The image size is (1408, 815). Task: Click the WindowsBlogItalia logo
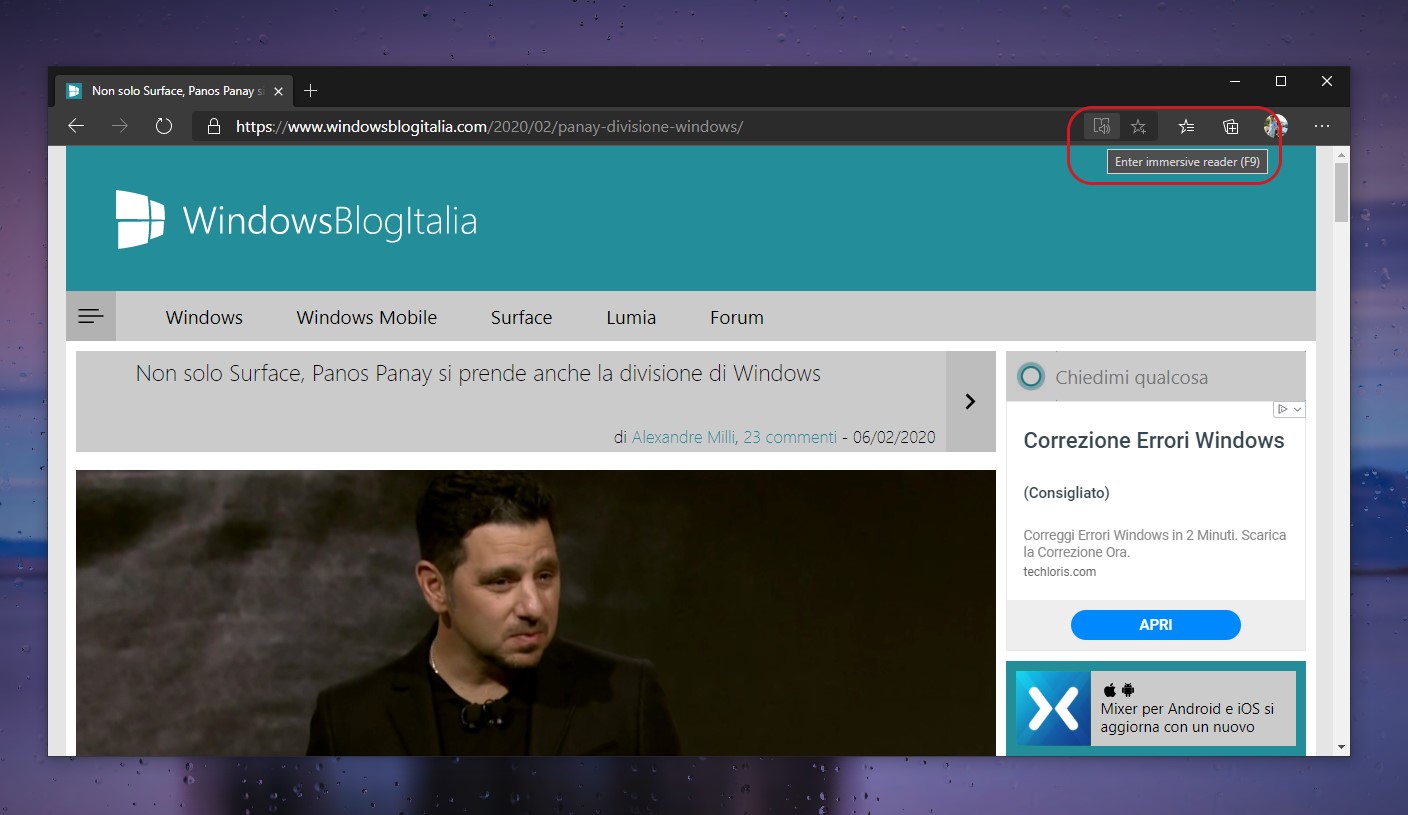pyautogui.click(x=296, y=219)
